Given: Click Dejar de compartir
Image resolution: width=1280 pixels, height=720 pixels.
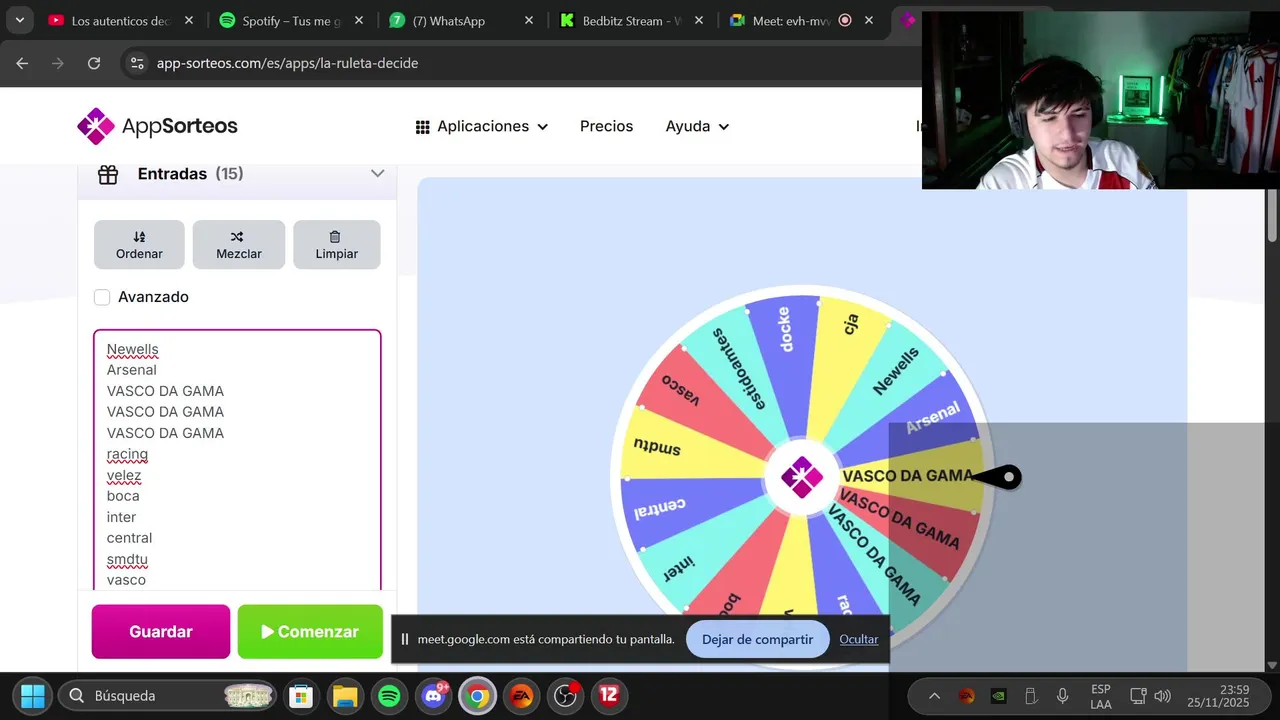Looking at the screenshot, I should pos(757,640).
